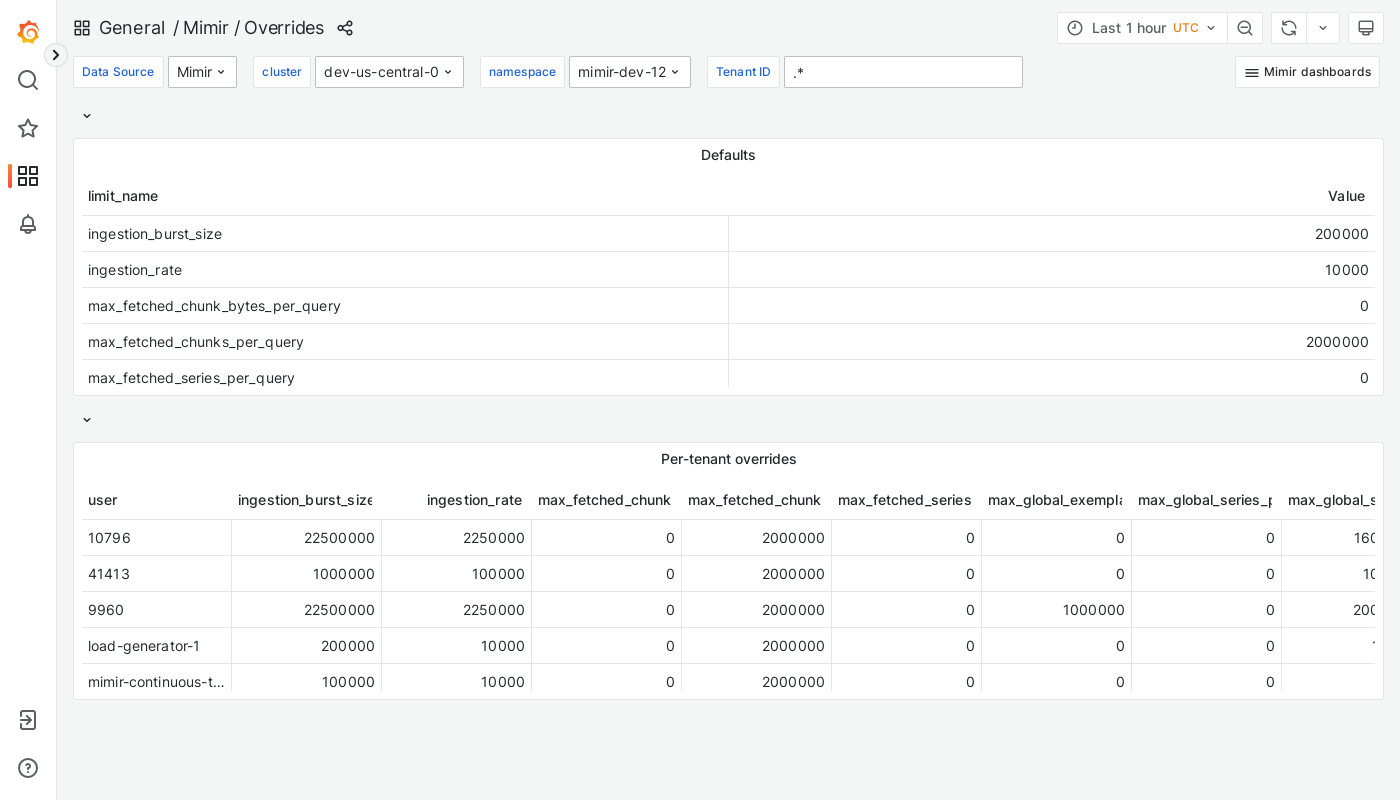Open the refresh interval dropdown

(x=1322, y=28)
